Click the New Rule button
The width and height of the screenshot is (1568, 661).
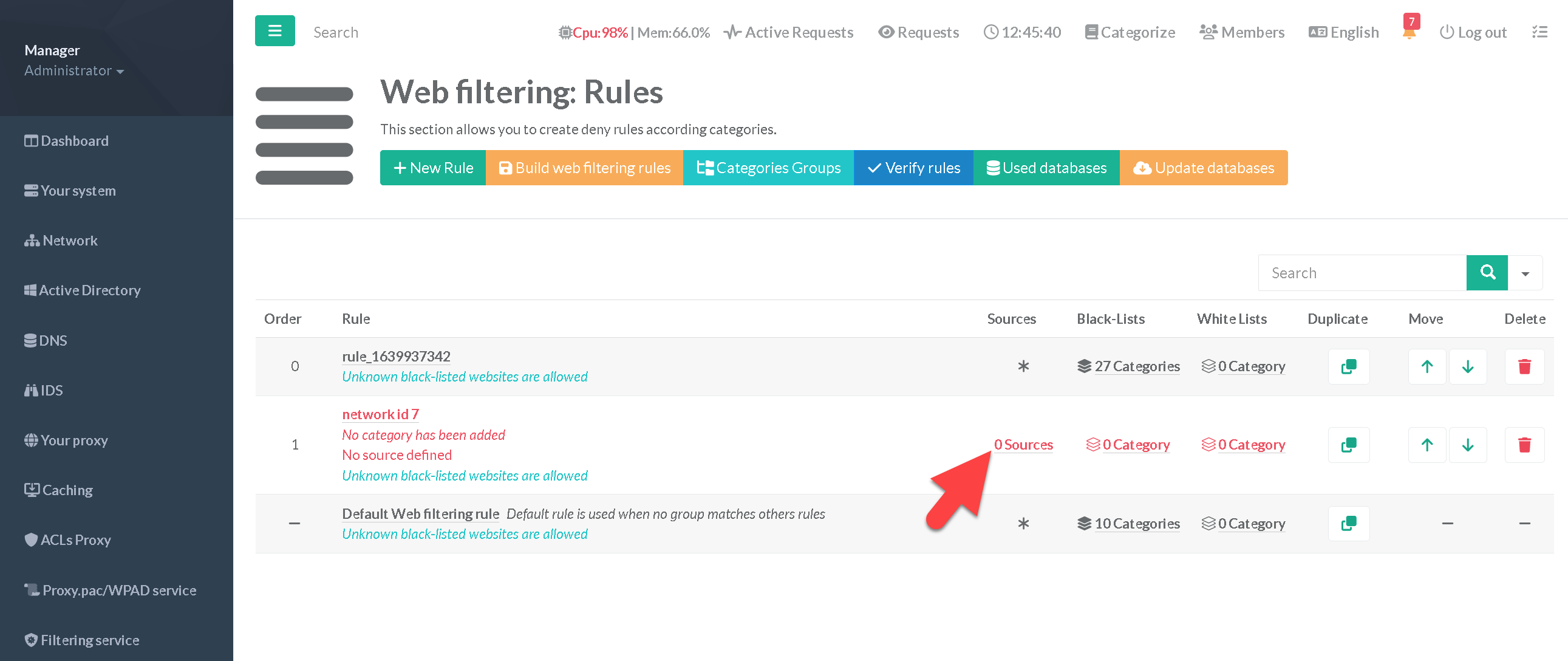pos(433,168)
